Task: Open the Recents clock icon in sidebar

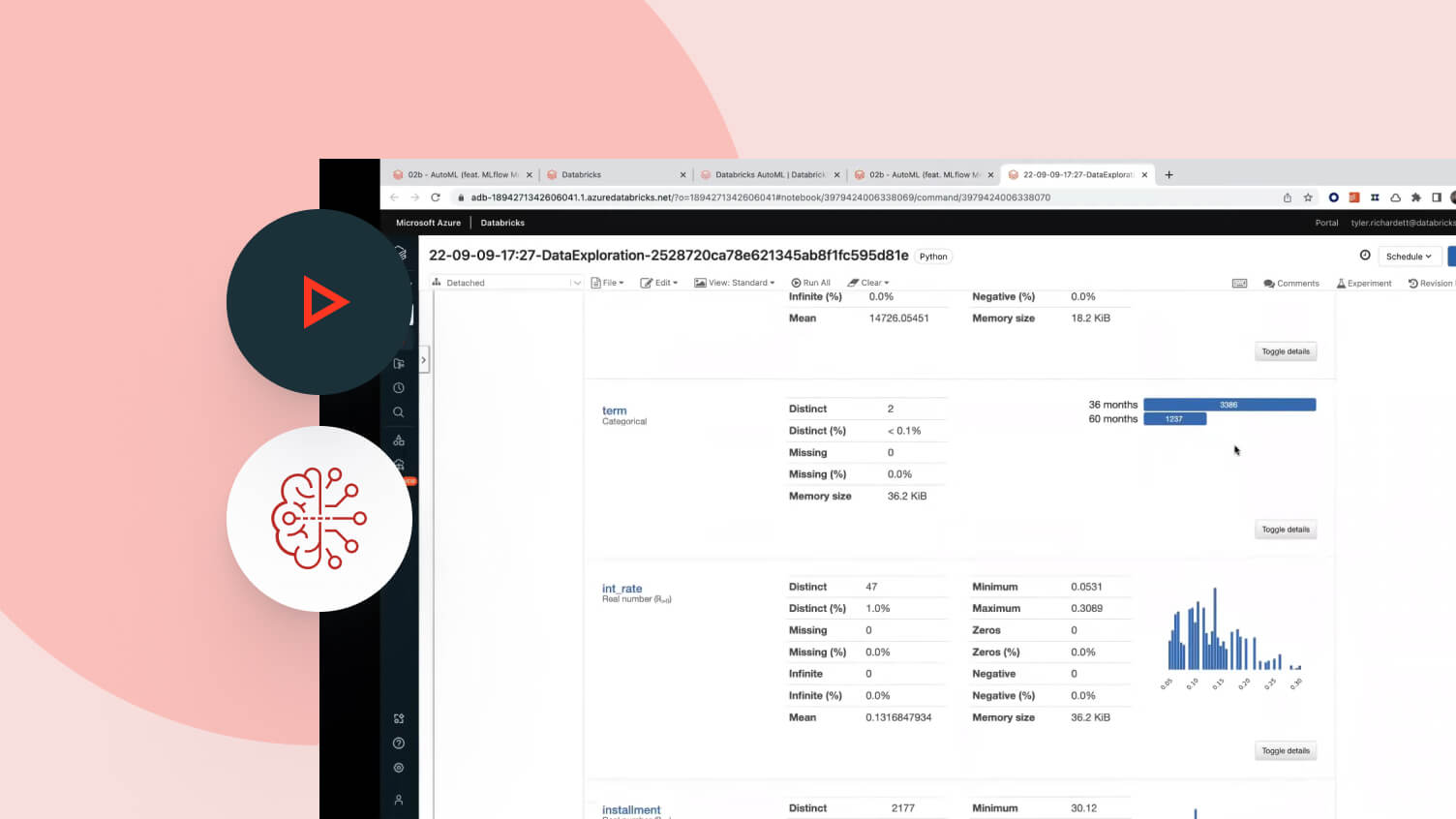Action: [399, 387]
